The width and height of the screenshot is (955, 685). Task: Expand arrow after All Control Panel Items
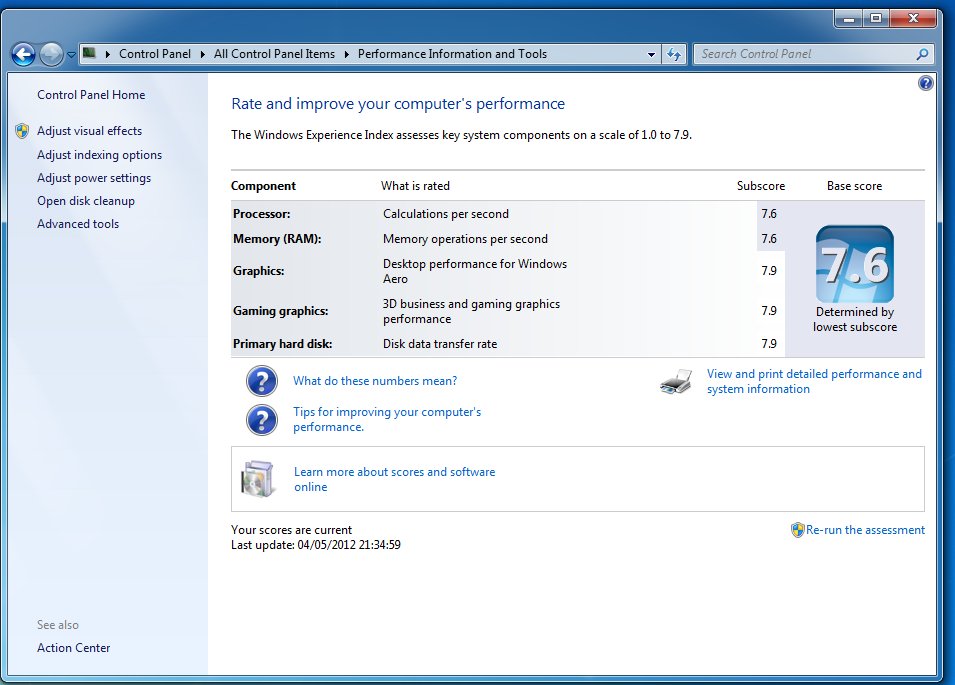[347, 54]
